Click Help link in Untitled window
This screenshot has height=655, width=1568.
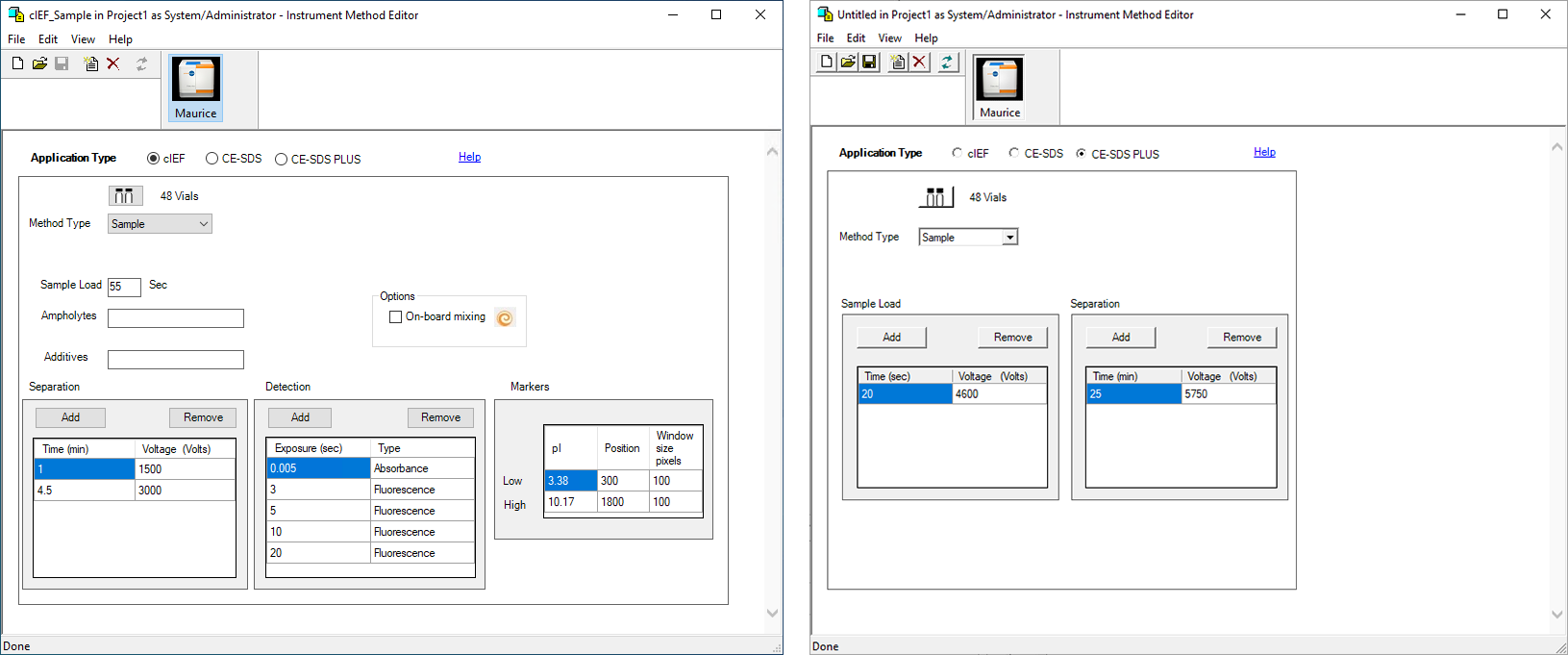coord(1264,152)
